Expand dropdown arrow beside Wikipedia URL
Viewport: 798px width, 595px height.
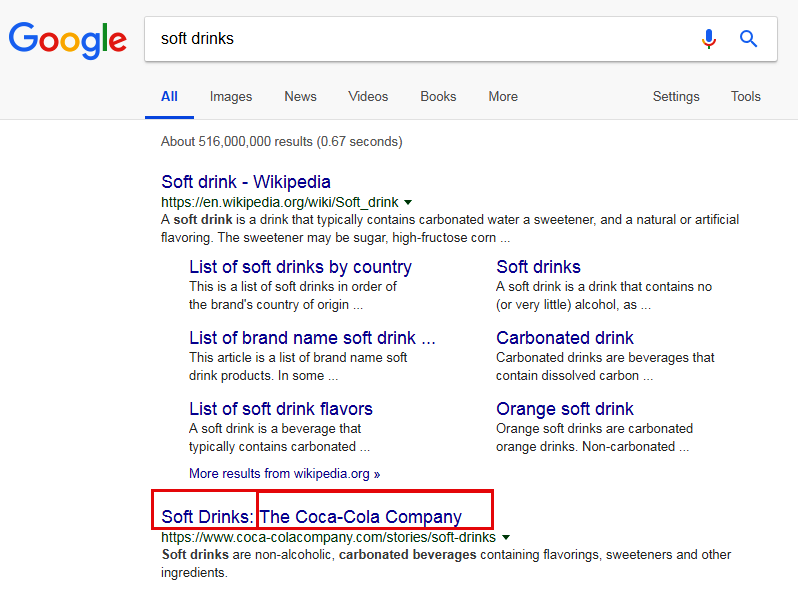408,203
